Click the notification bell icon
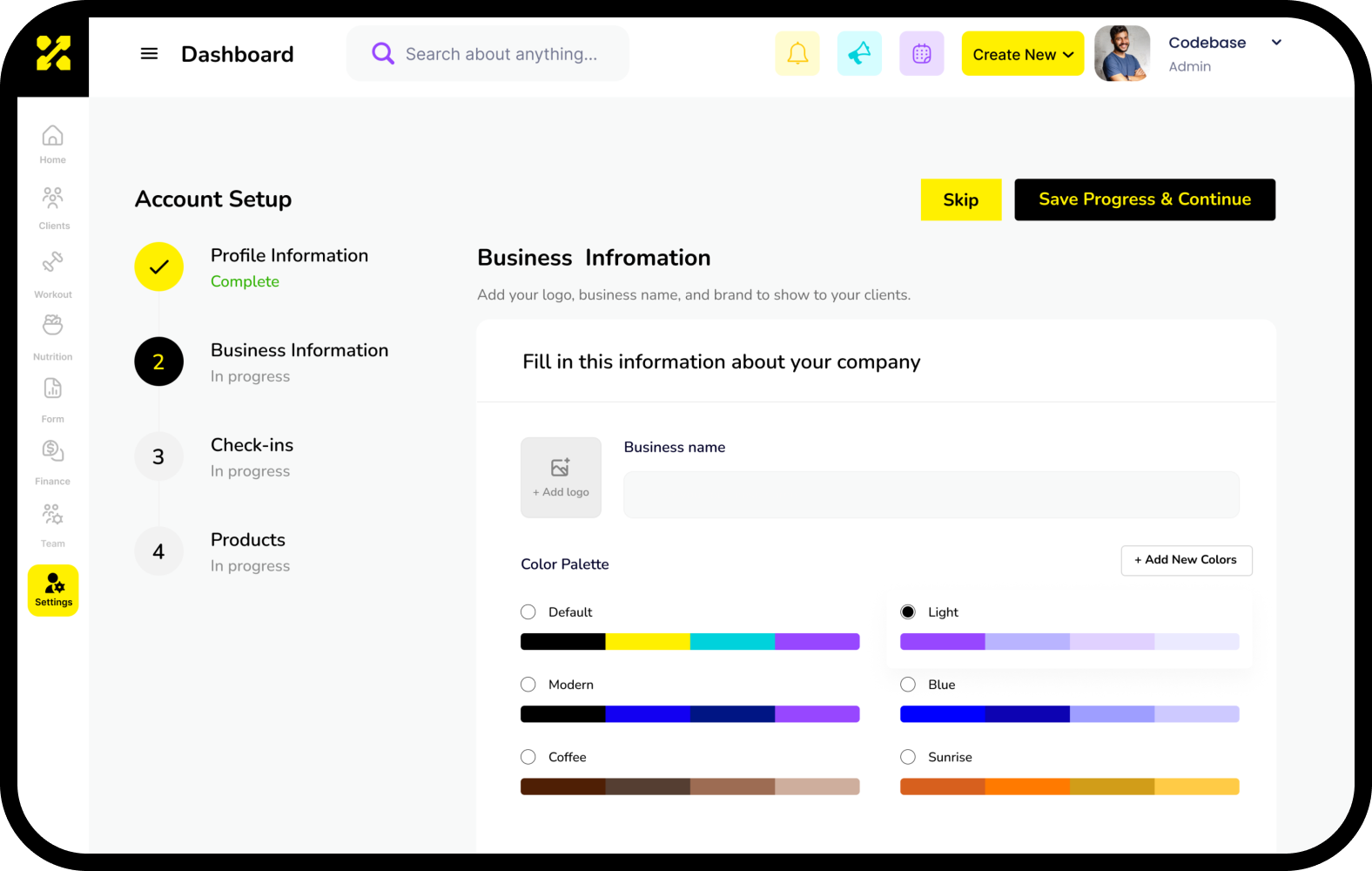The image size is (1372, 871). point(797,54)
